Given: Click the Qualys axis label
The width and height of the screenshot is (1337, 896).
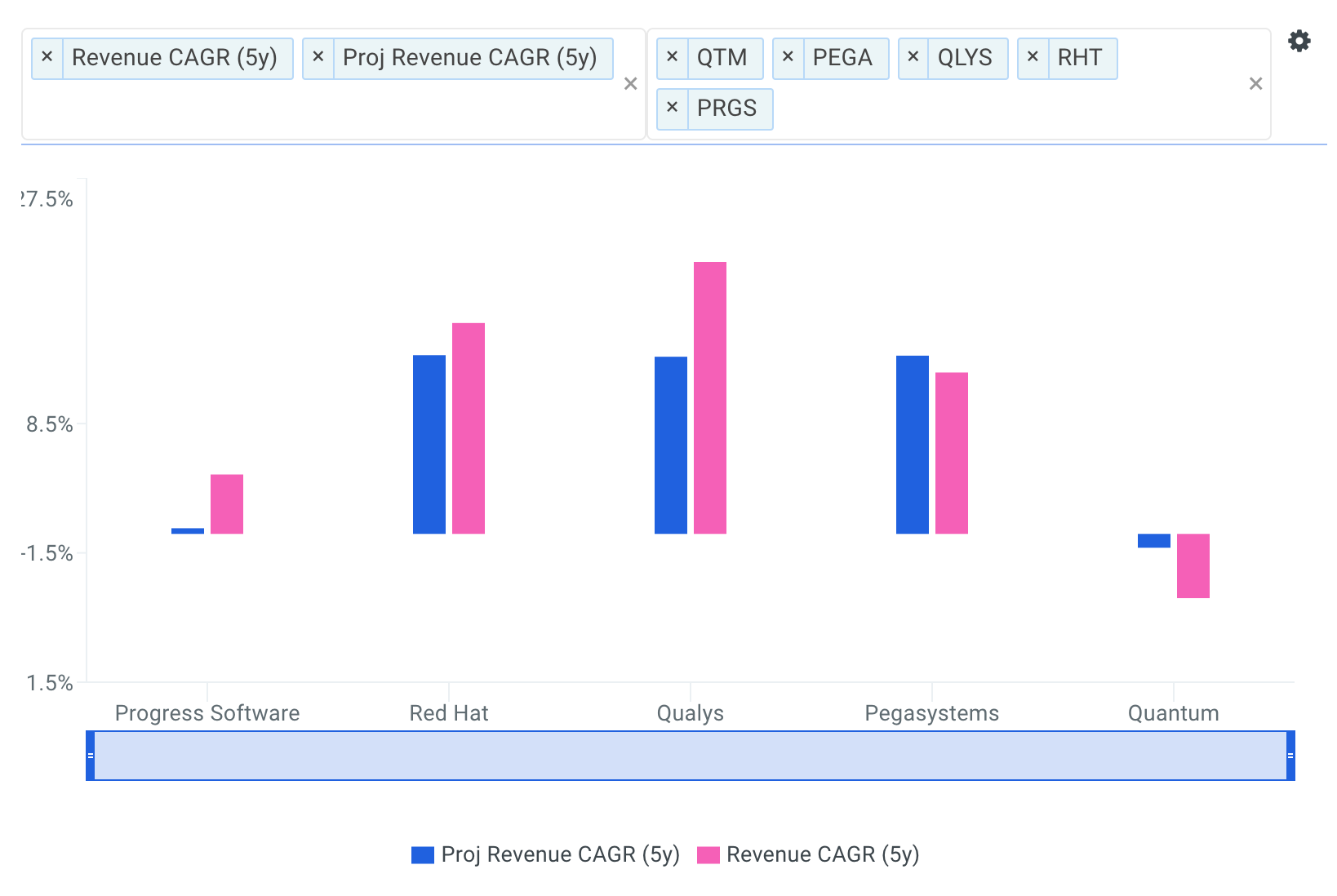Looking at the screenshot, I should click(691, 713).
